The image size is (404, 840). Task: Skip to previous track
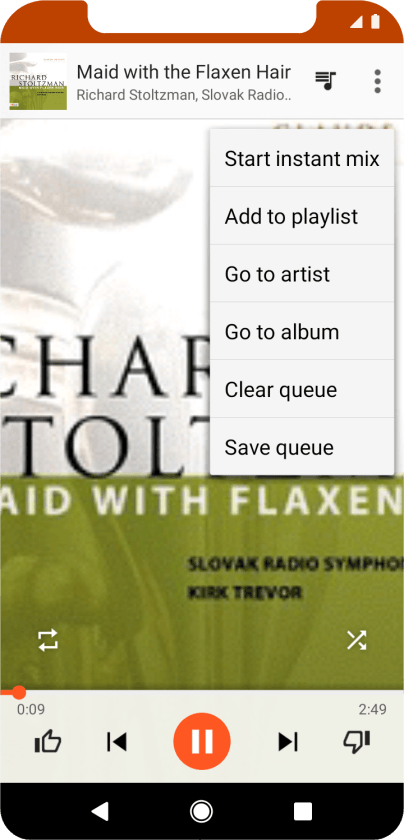(116, 741)
